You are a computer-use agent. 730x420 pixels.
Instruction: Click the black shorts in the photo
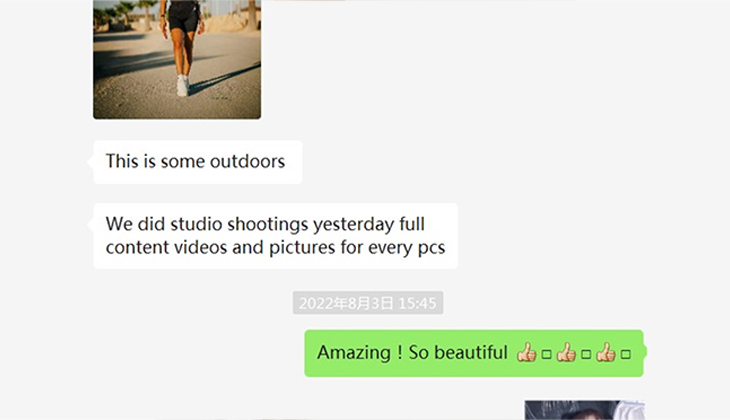183,17
